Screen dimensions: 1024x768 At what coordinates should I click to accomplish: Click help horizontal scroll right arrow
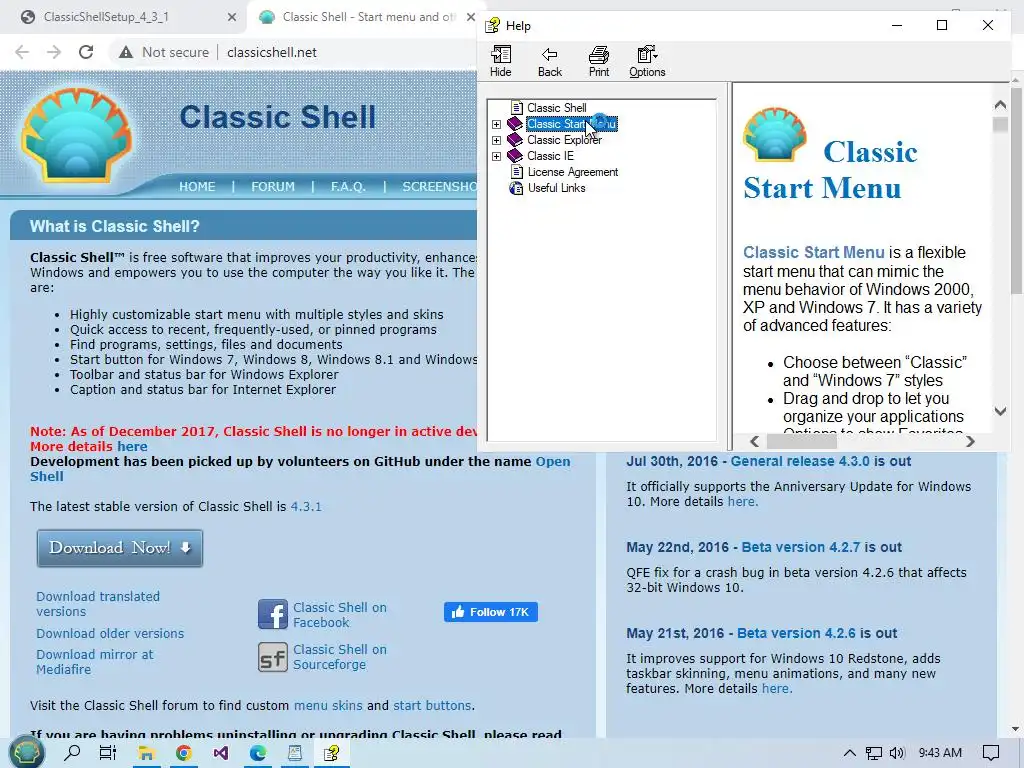(970, 441)
